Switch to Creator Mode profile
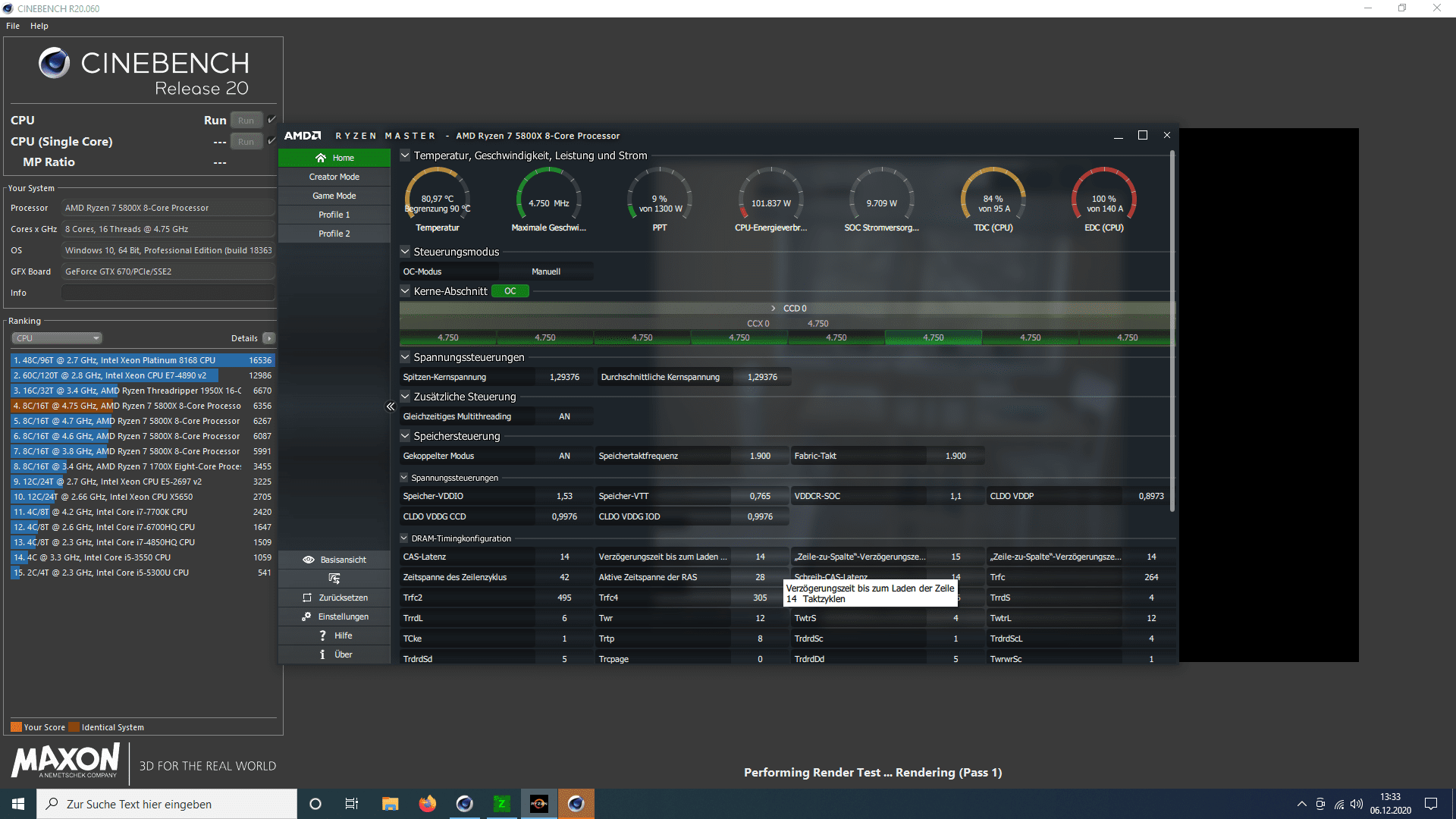This screenshot has height=819, width=1456. point(334,177)
